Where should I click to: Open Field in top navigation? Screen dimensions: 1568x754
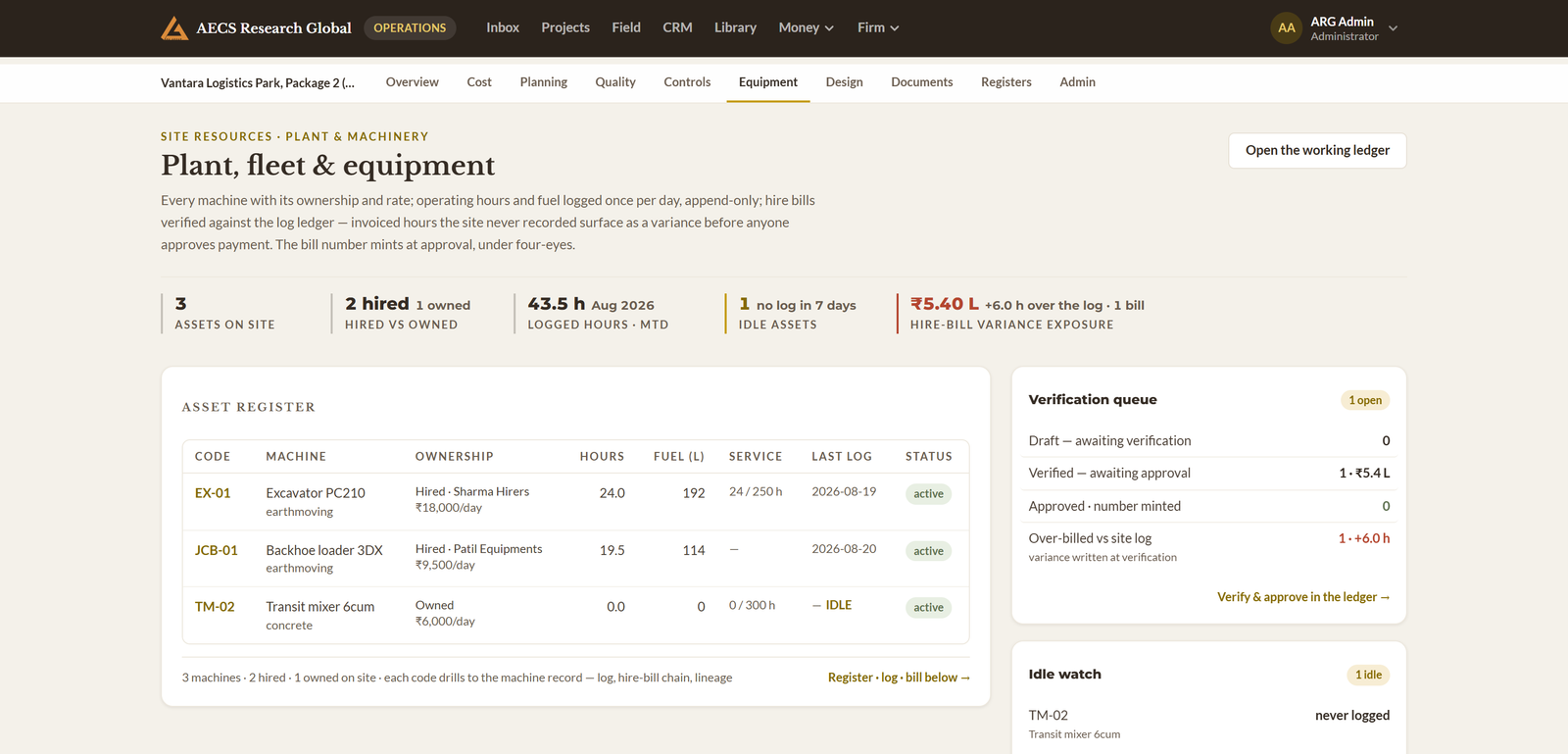point(626,27)
